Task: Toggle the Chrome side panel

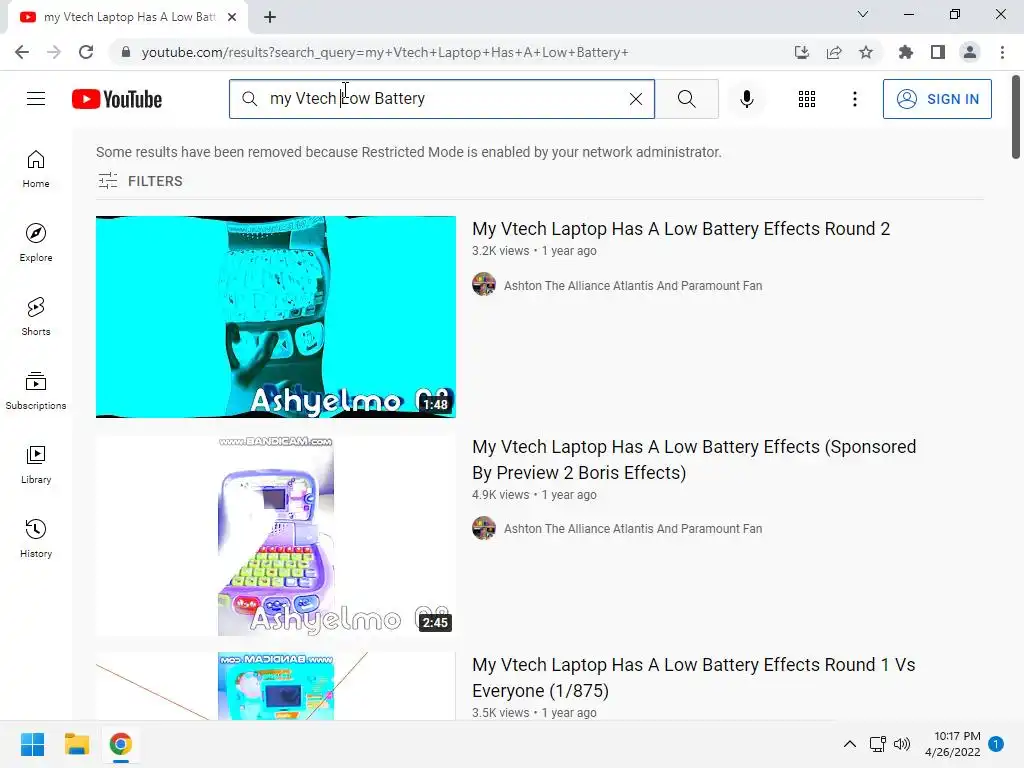Action: (x=938, y=52)
